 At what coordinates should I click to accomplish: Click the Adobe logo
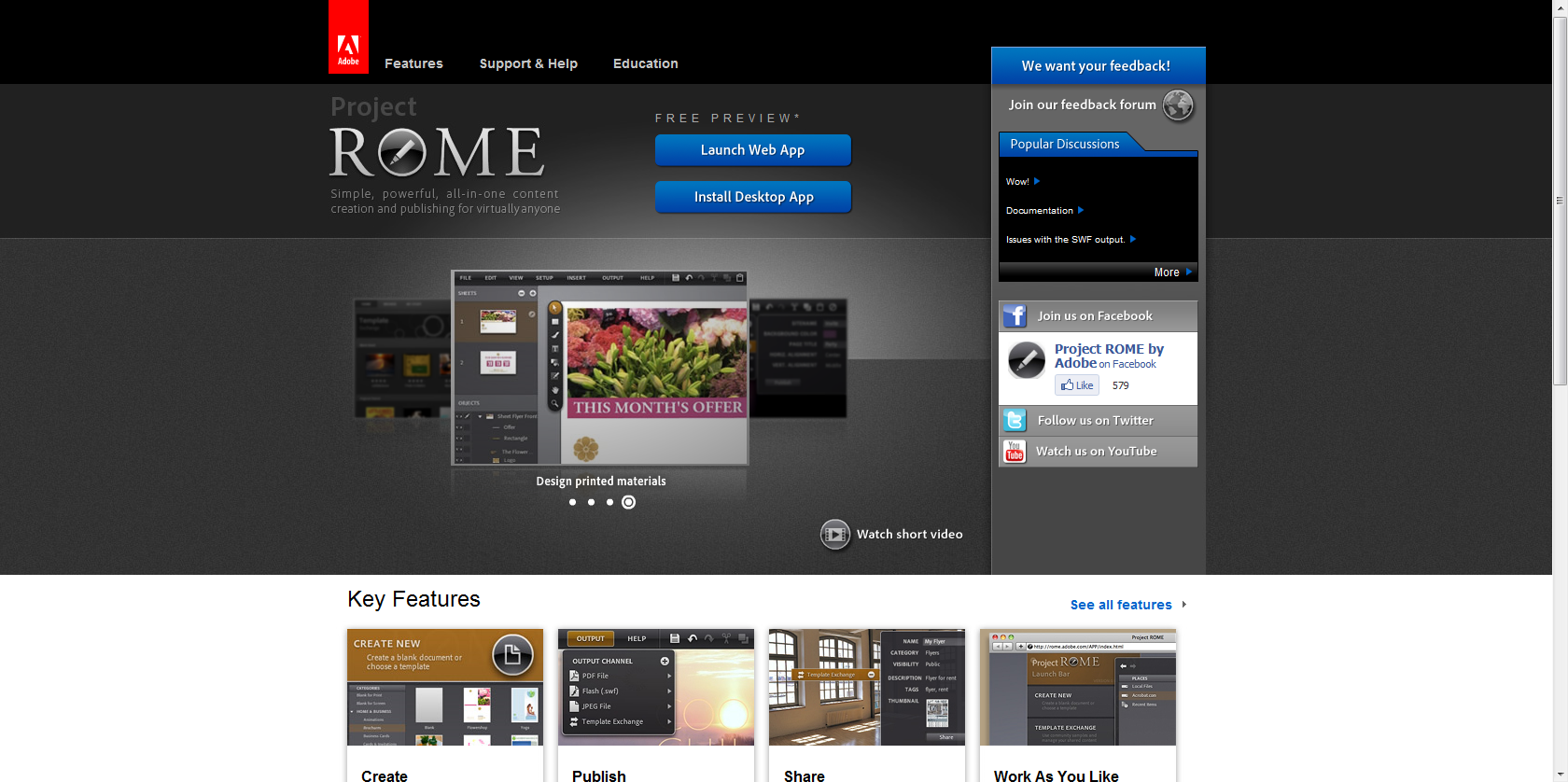348,37
